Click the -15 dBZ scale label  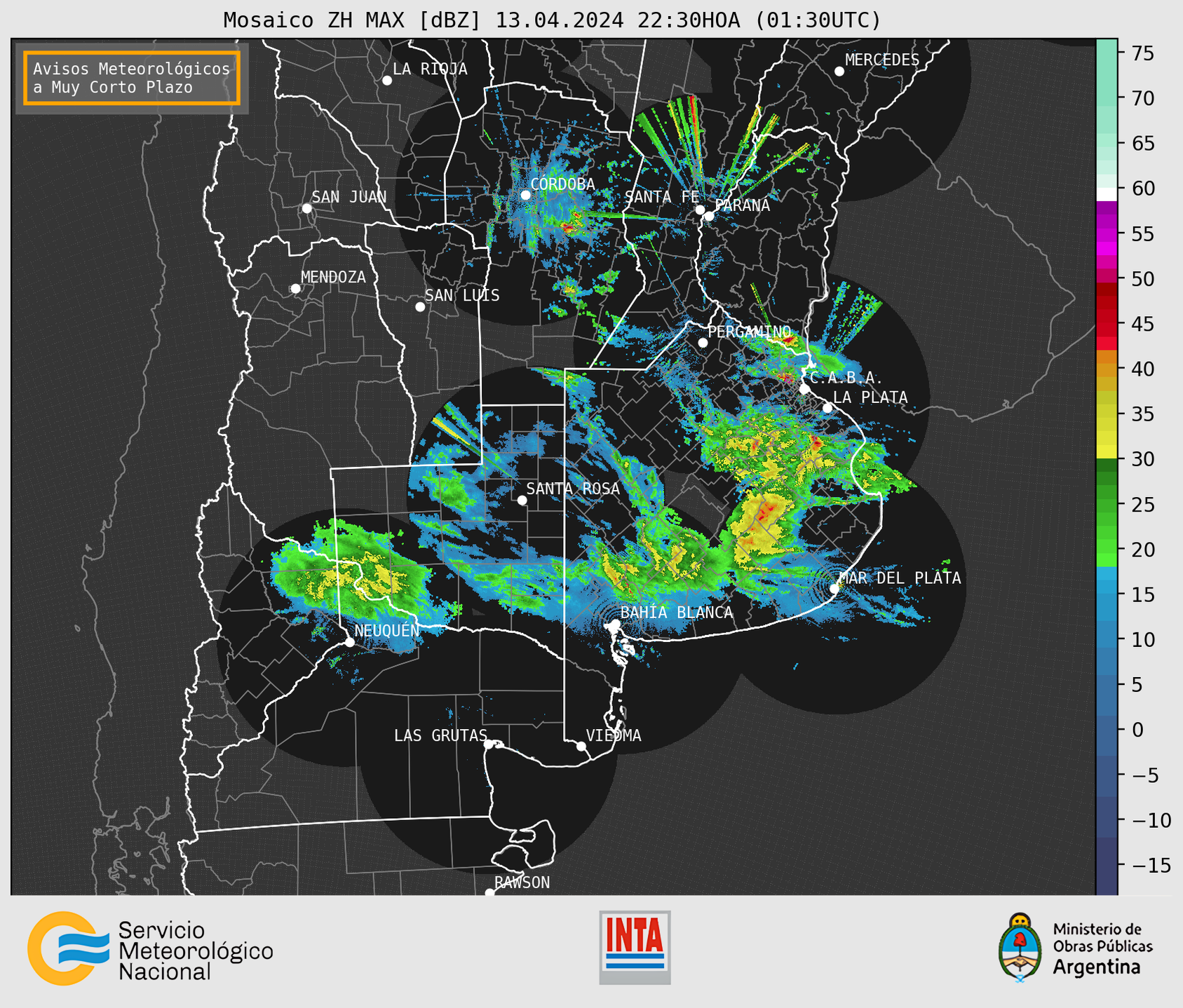[1151, 865]
